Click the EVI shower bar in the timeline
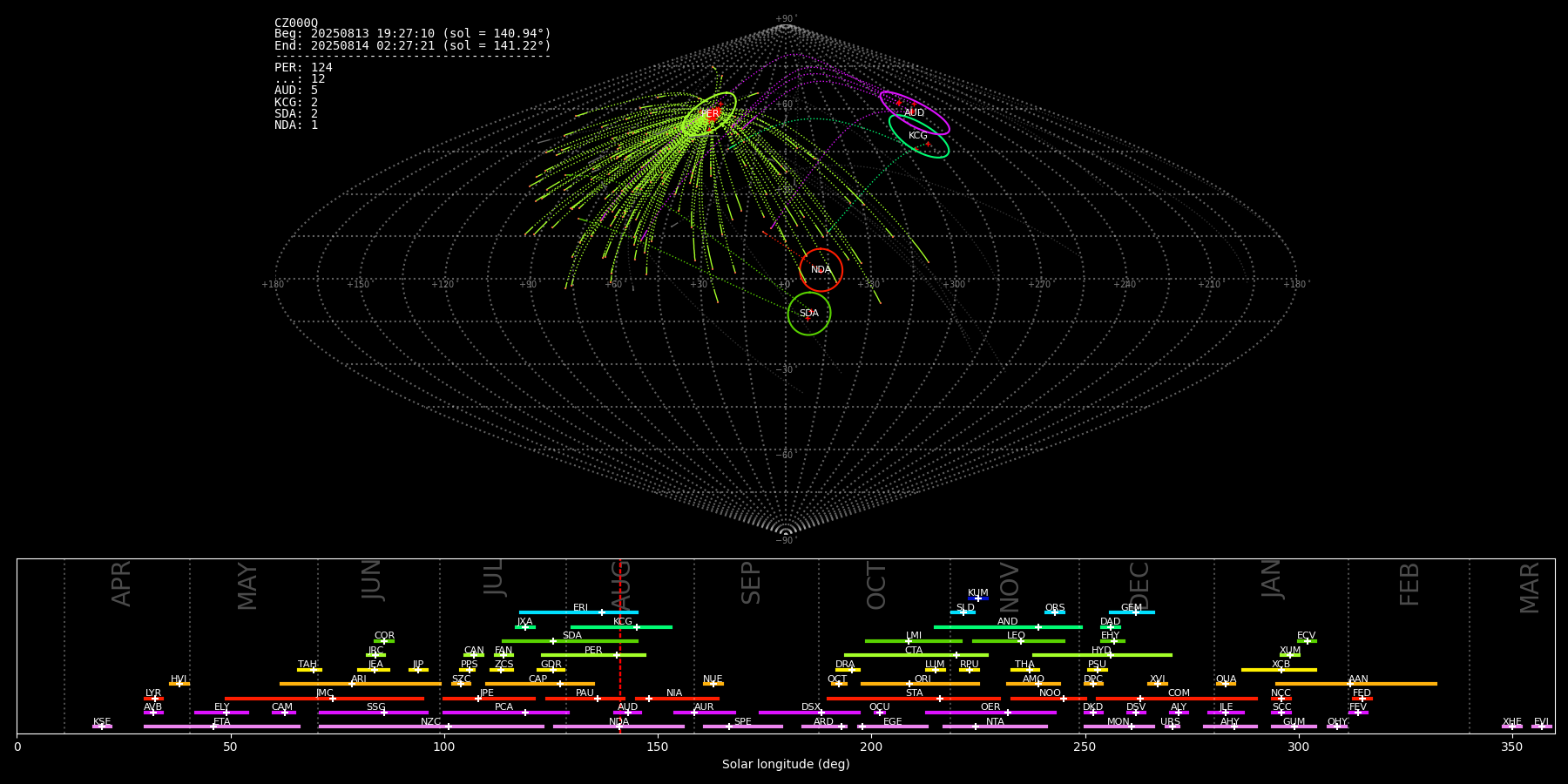Viewport: 1568px width, 784px height. coord(1541,727)
